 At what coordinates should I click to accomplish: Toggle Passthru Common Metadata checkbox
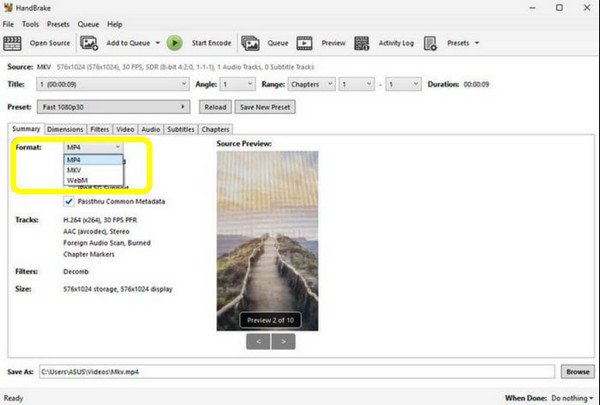point(69,201)
